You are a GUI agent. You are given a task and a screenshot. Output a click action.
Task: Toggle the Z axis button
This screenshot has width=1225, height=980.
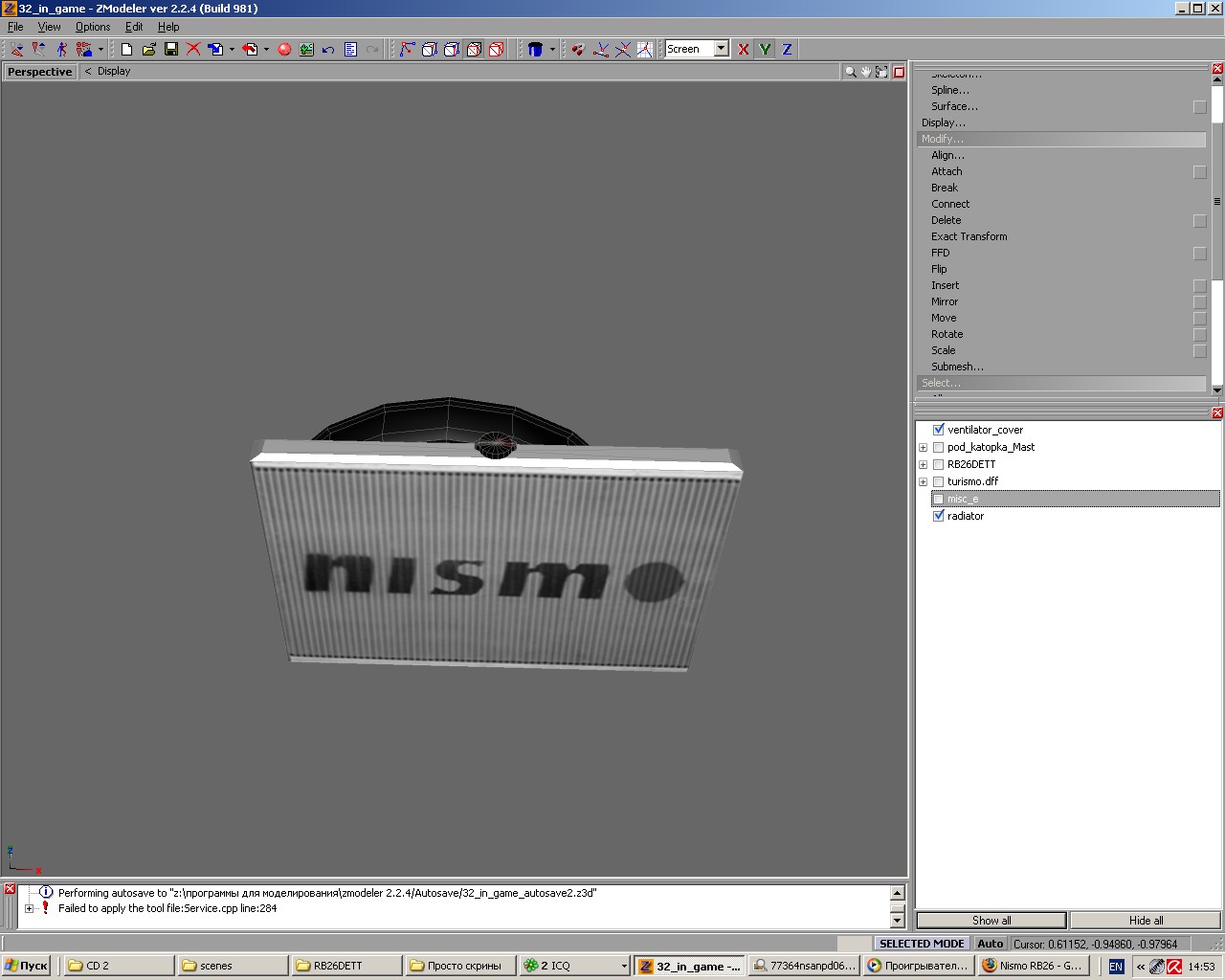coord(788,49)
